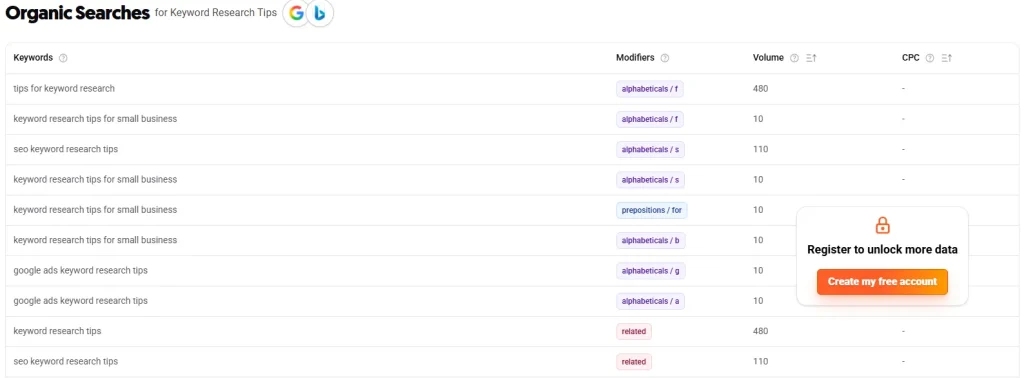Select 'keyword research tips for small business' with alphabeticals / f tag
The image size is (1024, 378).
coord(95,119)
